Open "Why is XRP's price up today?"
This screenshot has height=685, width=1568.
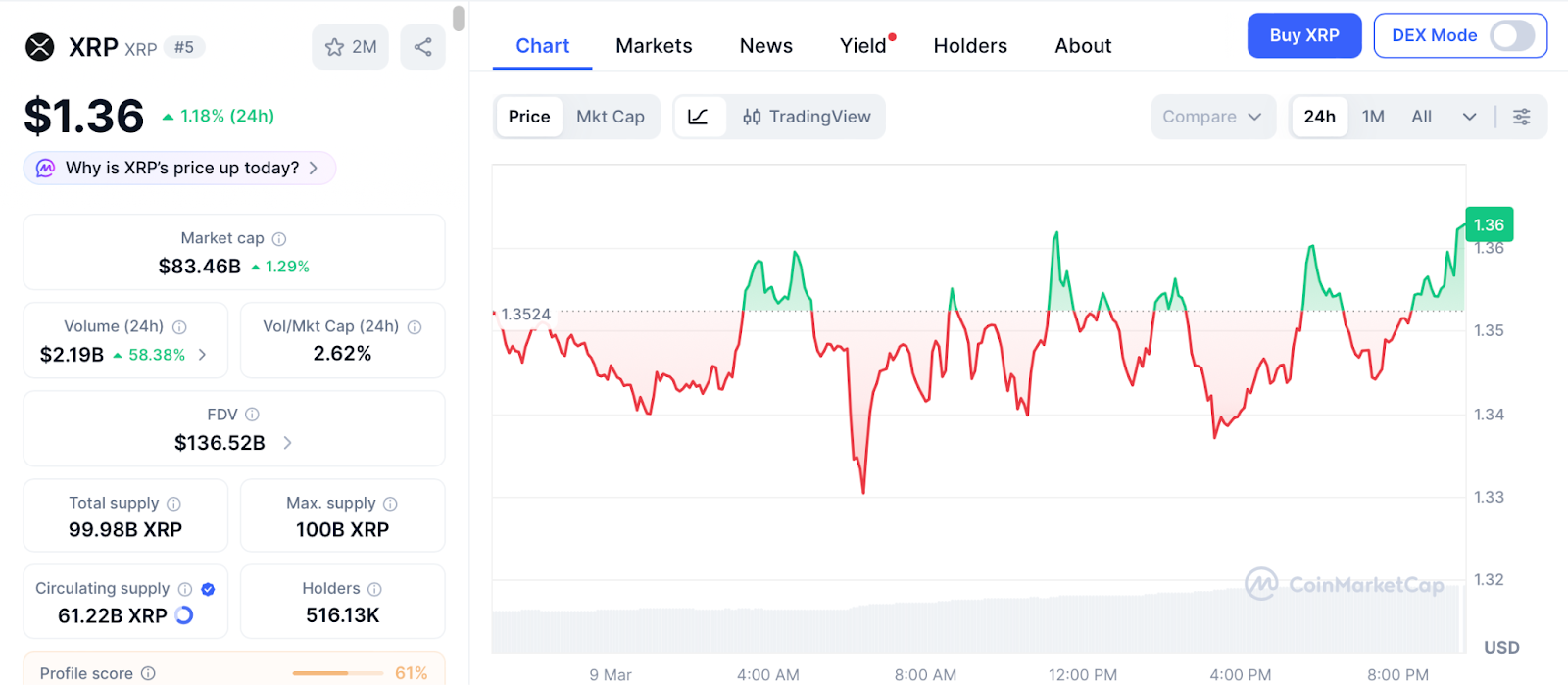click(x=181, y=168)
